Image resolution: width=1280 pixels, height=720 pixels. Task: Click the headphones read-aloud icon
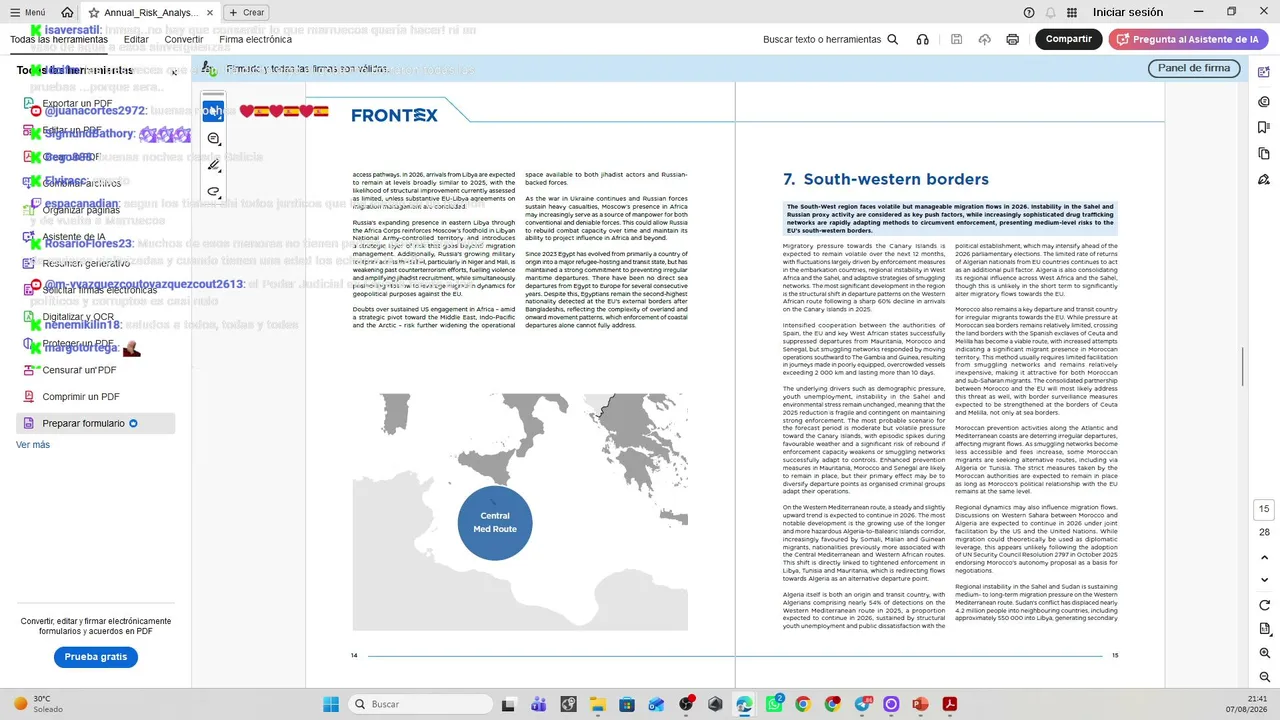(x=922, y=39)
